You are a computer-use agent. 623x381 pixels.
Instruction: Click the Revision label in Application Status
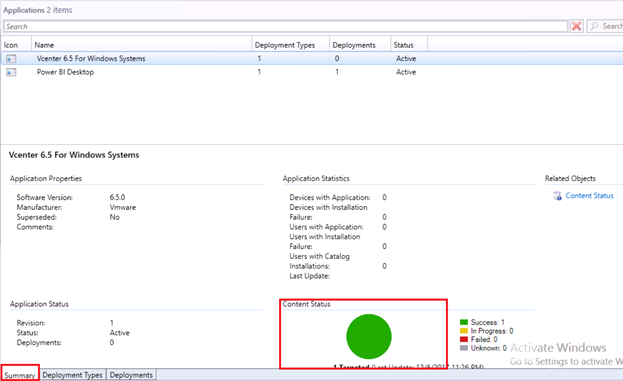click(x=31, y=323)
